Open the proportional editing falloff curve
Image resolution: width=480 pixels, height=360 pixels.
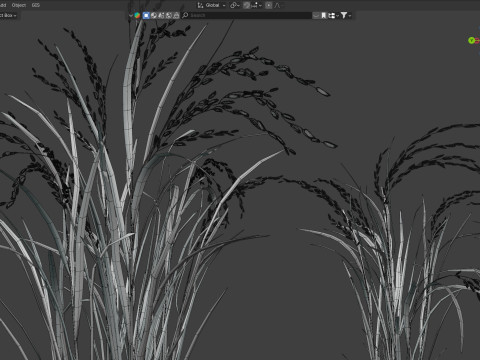278,5
